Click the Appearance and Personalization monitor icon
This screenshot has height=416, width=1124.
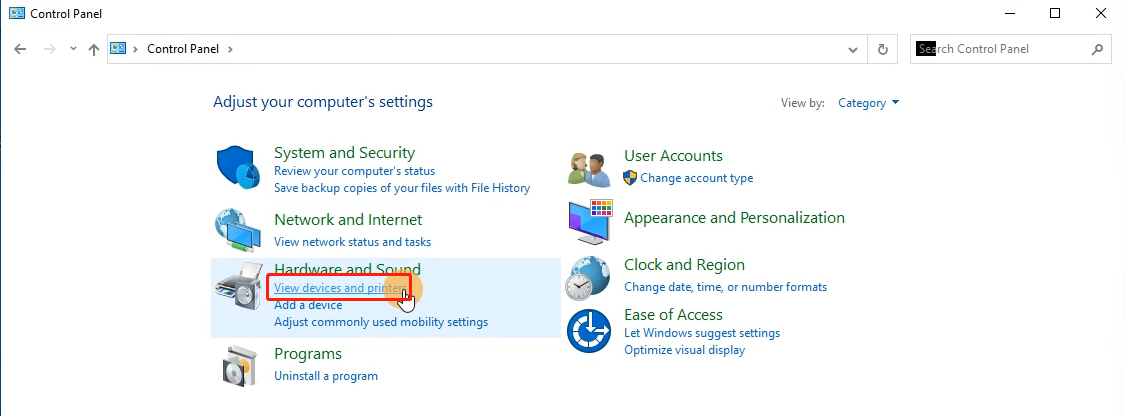coord(591,222)
